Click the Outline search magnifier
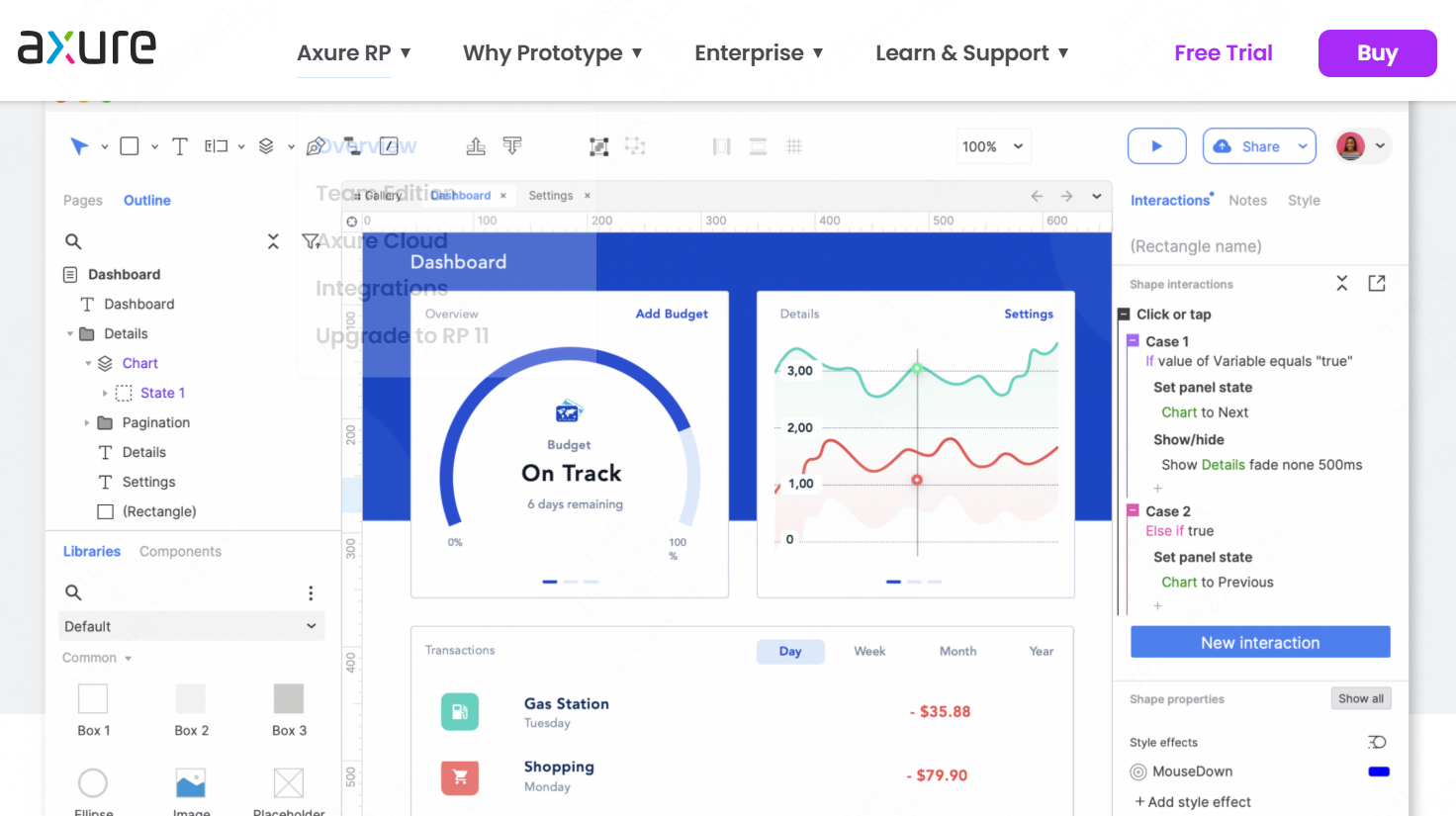The width and height of the screenshot is (1456, 816). (x=73, y=241)
